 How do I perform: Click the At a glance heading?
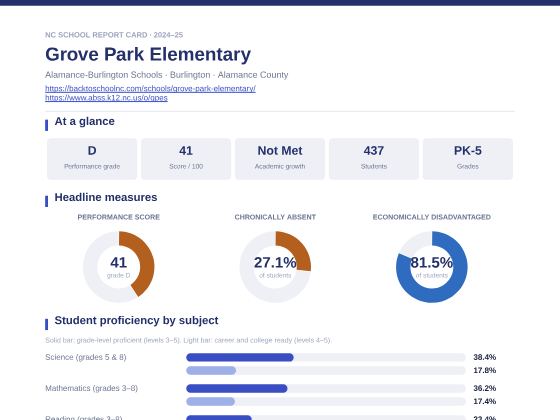[85, 121]
